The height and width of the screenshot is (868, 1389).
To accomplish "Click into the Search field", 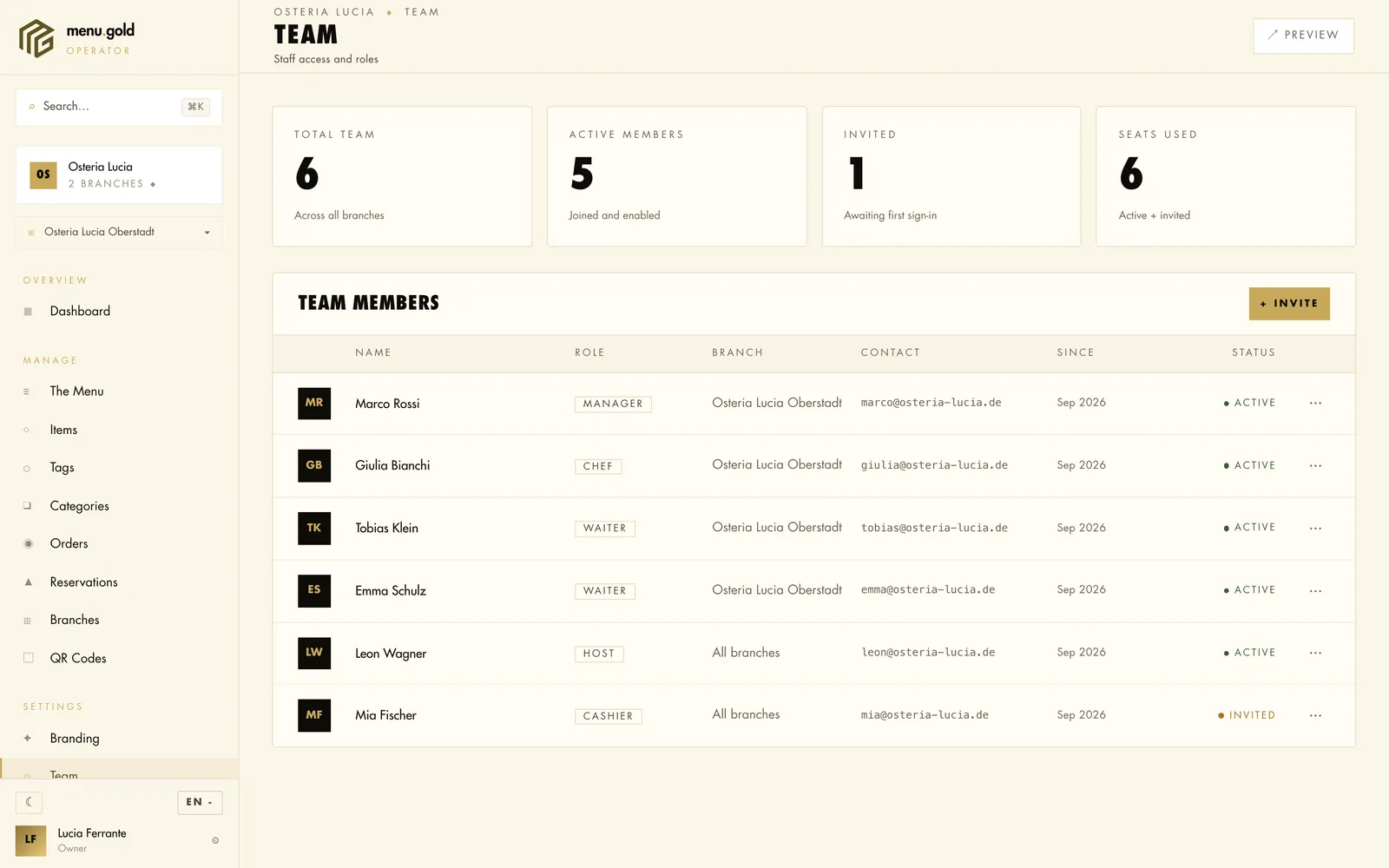I will point(119,107).
